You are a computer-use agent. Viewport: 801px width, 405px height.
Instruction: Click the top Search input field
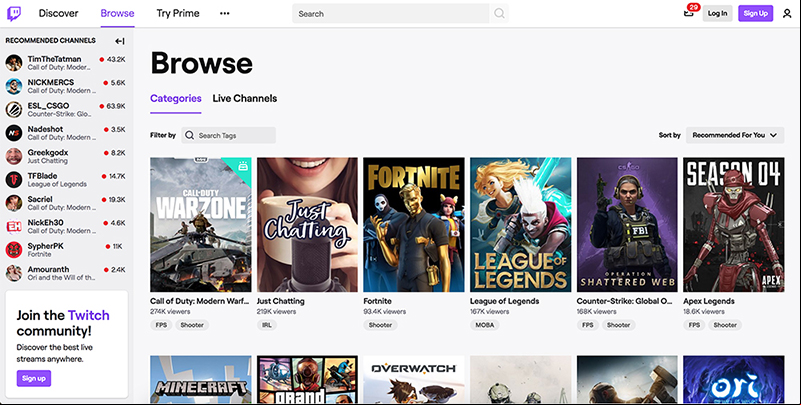pos(391,14)
